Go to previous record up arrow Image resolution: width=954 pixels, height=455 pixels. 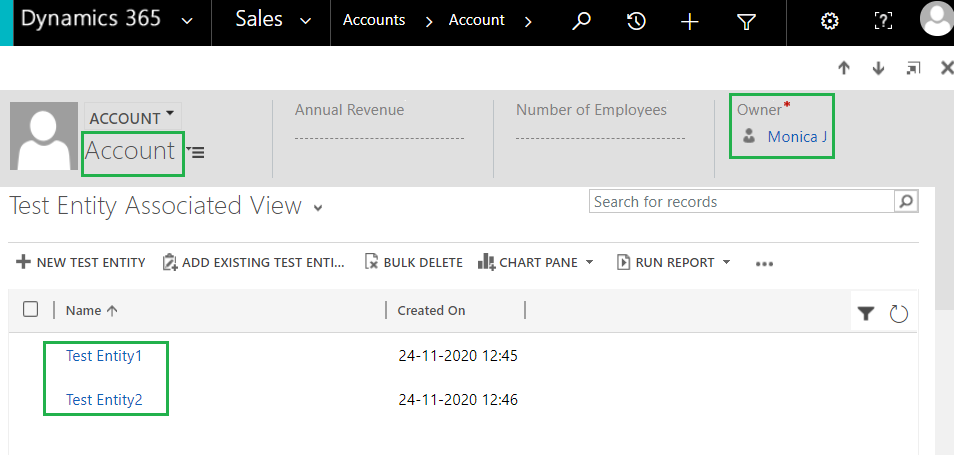coord(843,68)
